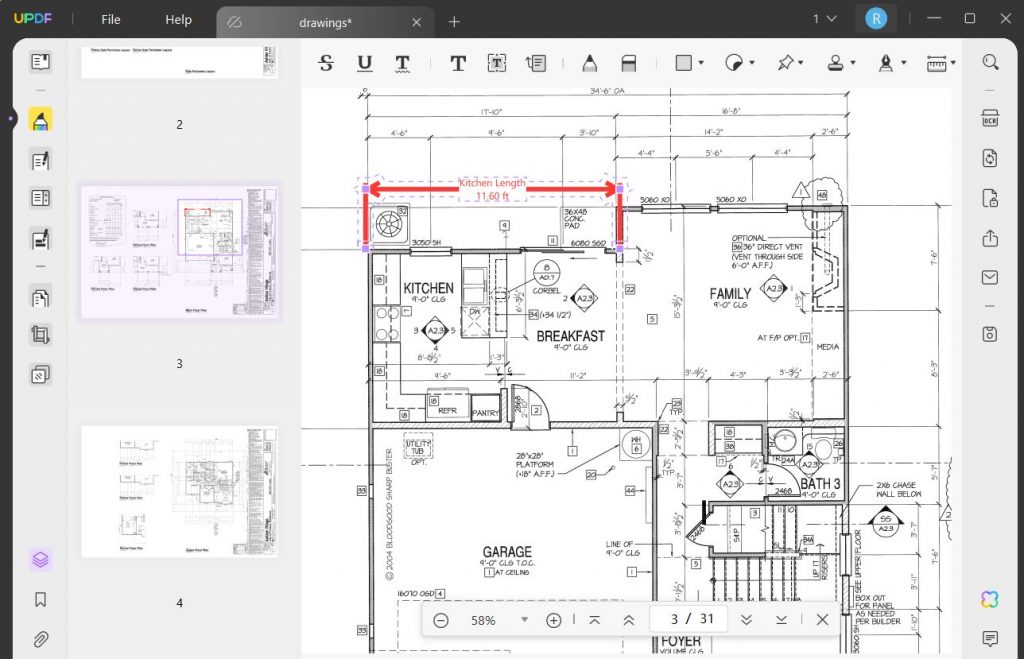
Task: Open the Crop Pages tool
Action: pos(39,334)
